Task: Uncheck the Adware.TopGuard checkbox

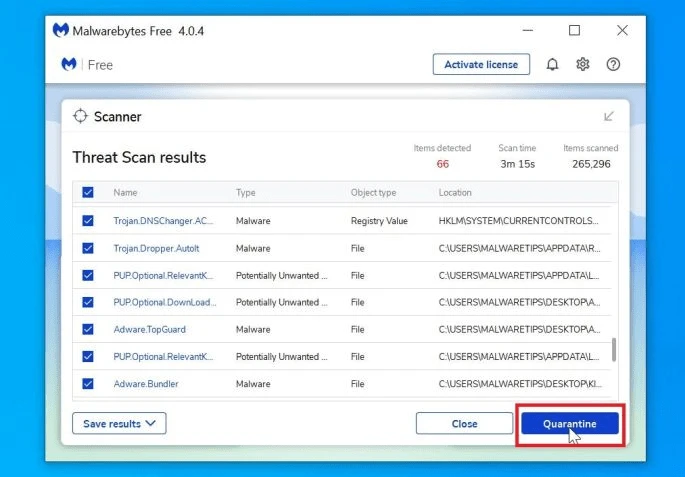Action: point(88,329)
